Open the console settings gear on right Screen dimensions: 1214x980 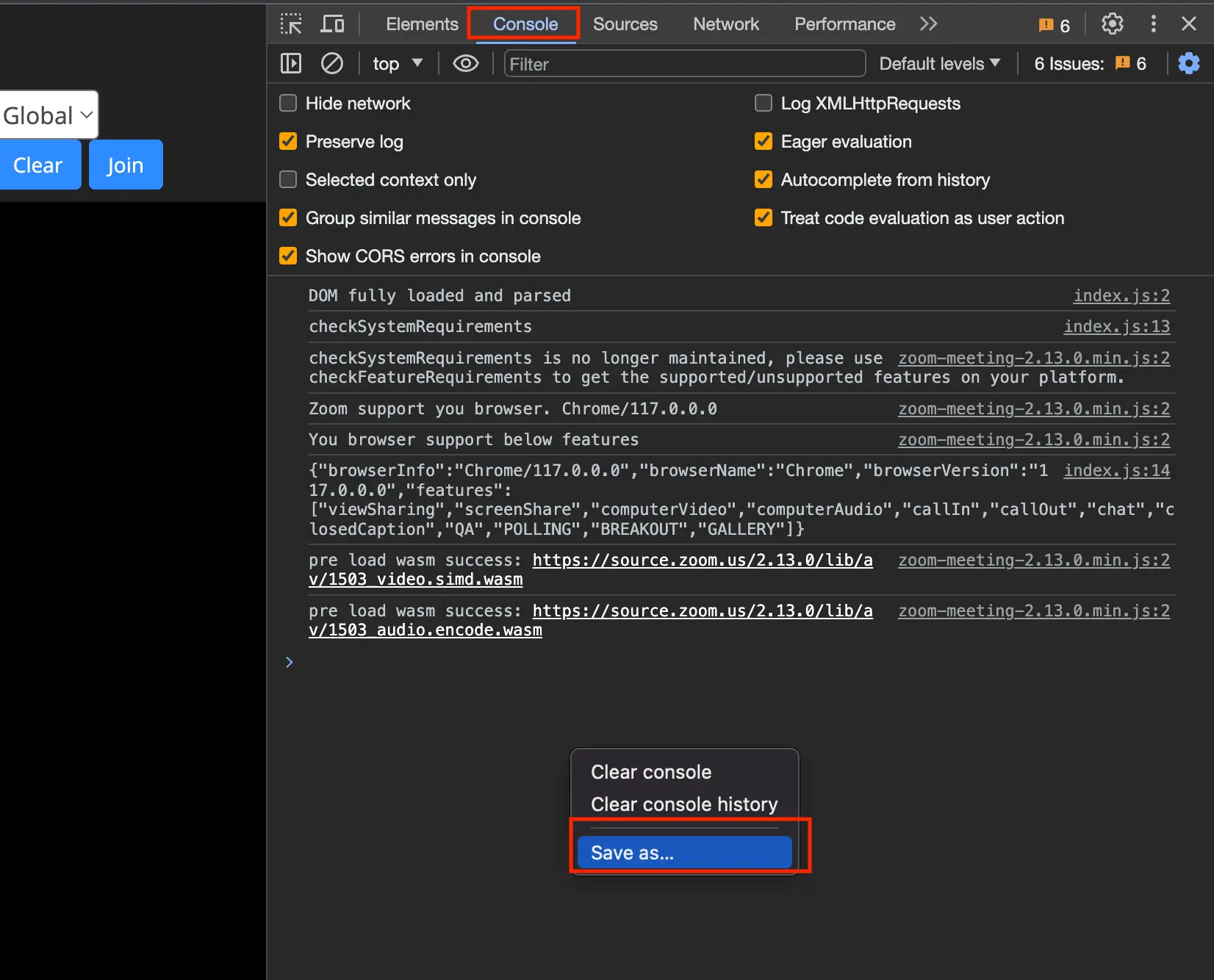click(1188, 63)
